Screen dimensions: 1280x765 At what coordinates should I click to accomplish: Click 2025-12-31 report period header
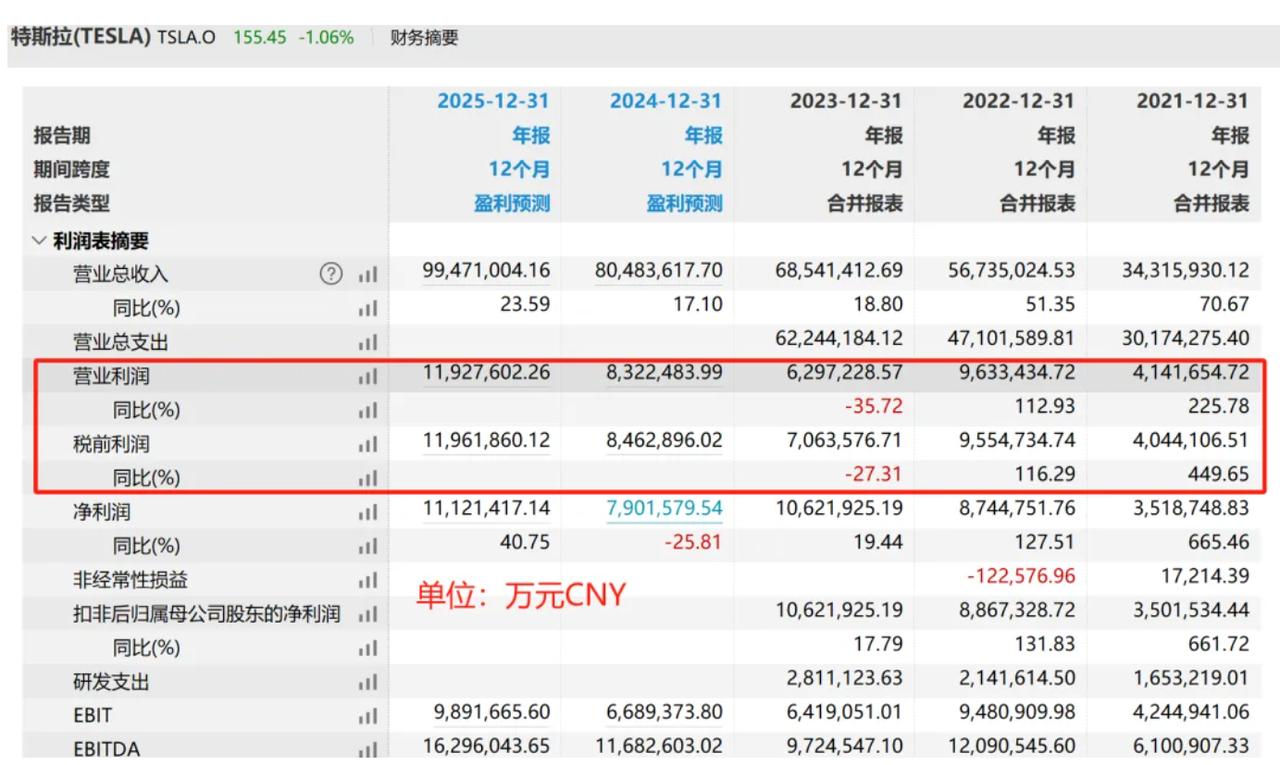(x=493, y=101)
